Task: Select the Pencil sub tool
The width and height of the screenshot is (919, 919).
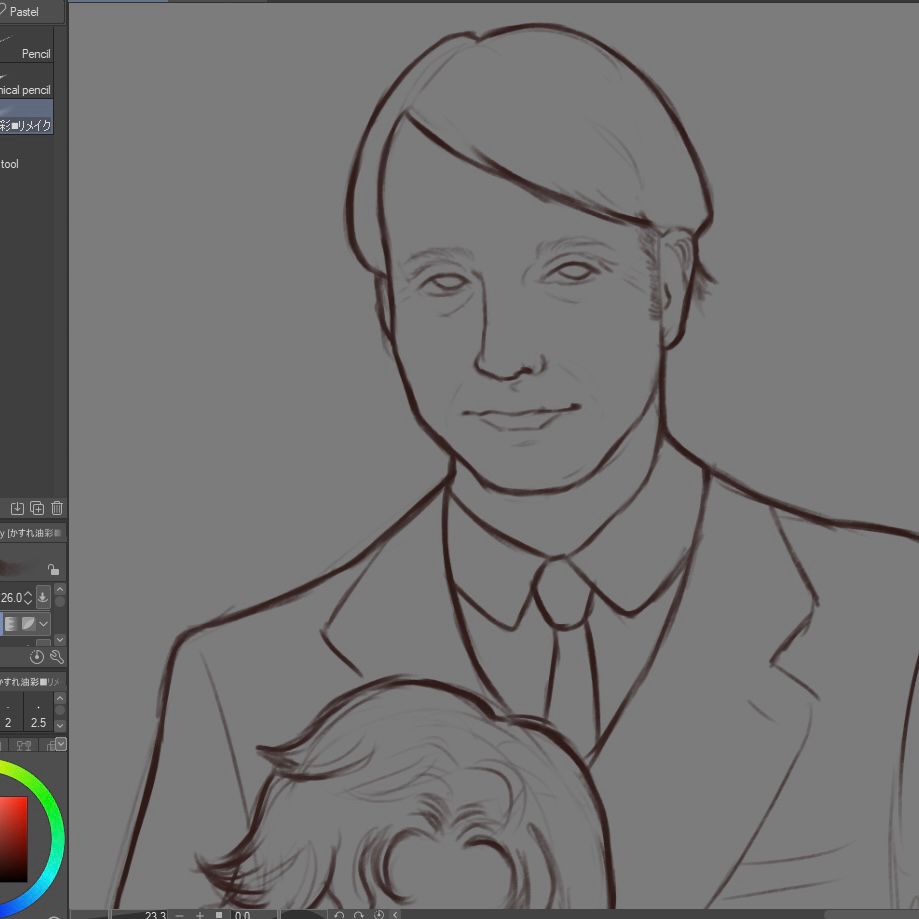Action: (x=26, y=45)
